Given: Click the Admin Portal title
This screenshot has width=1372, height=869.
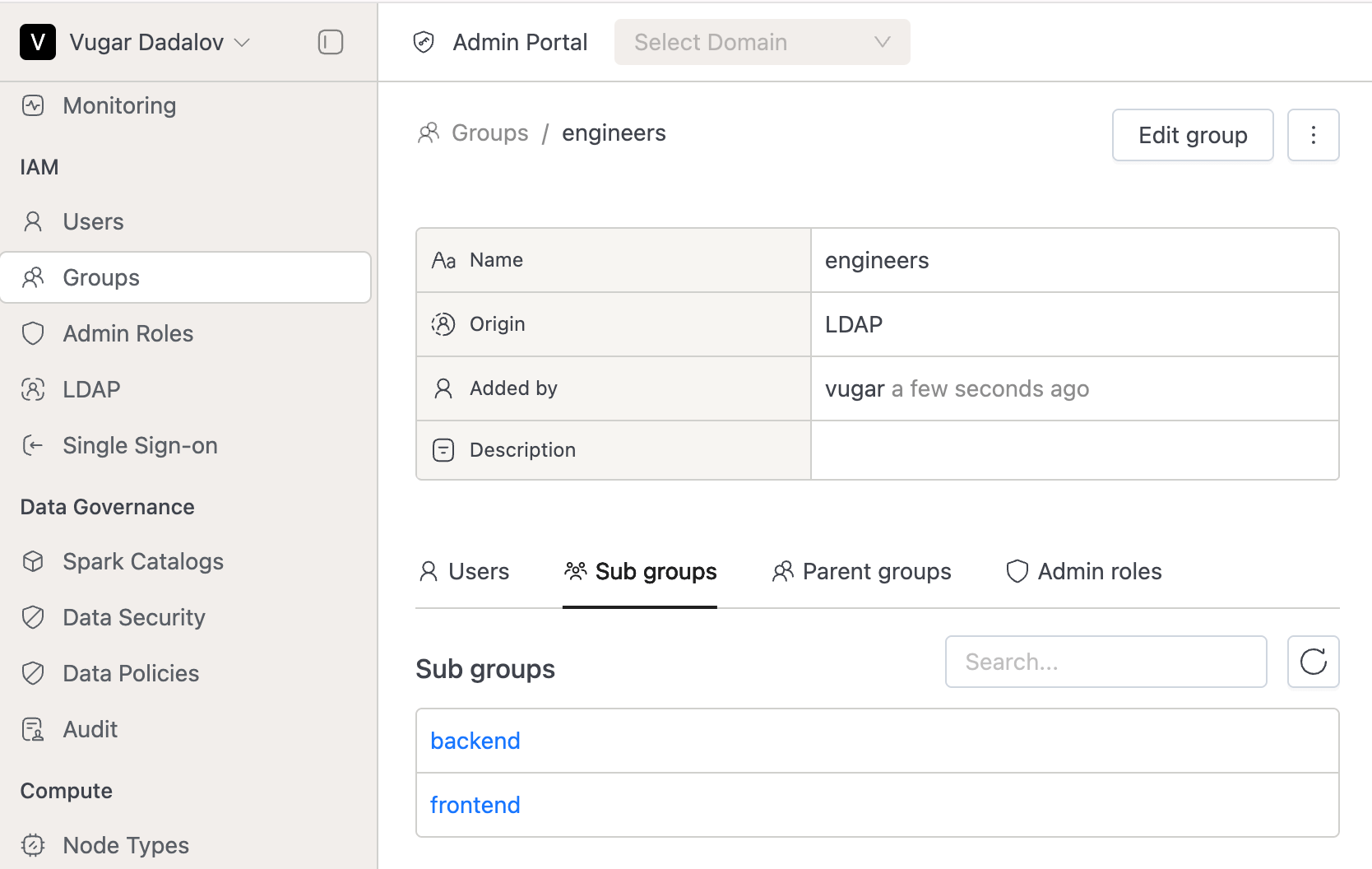Looking at the screenshot, I should click(x=520, y=42).
